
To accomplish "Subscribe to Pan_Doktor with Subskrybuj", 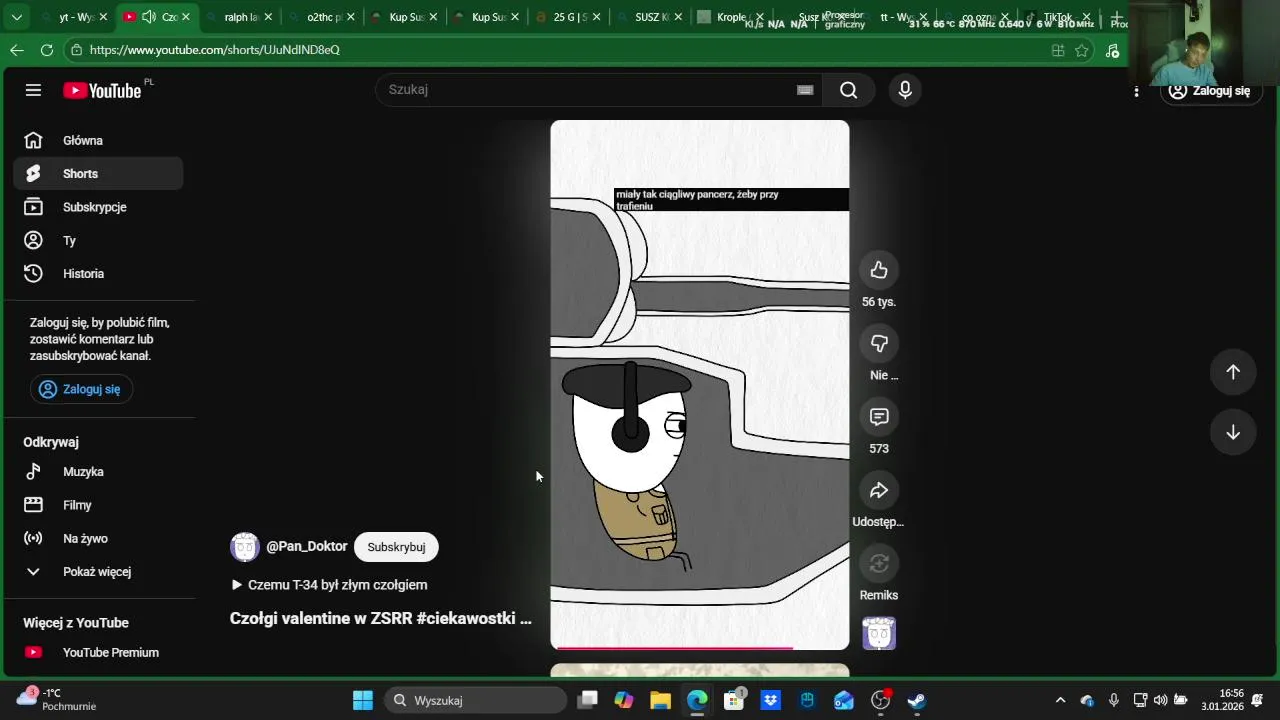I will 396,547.
